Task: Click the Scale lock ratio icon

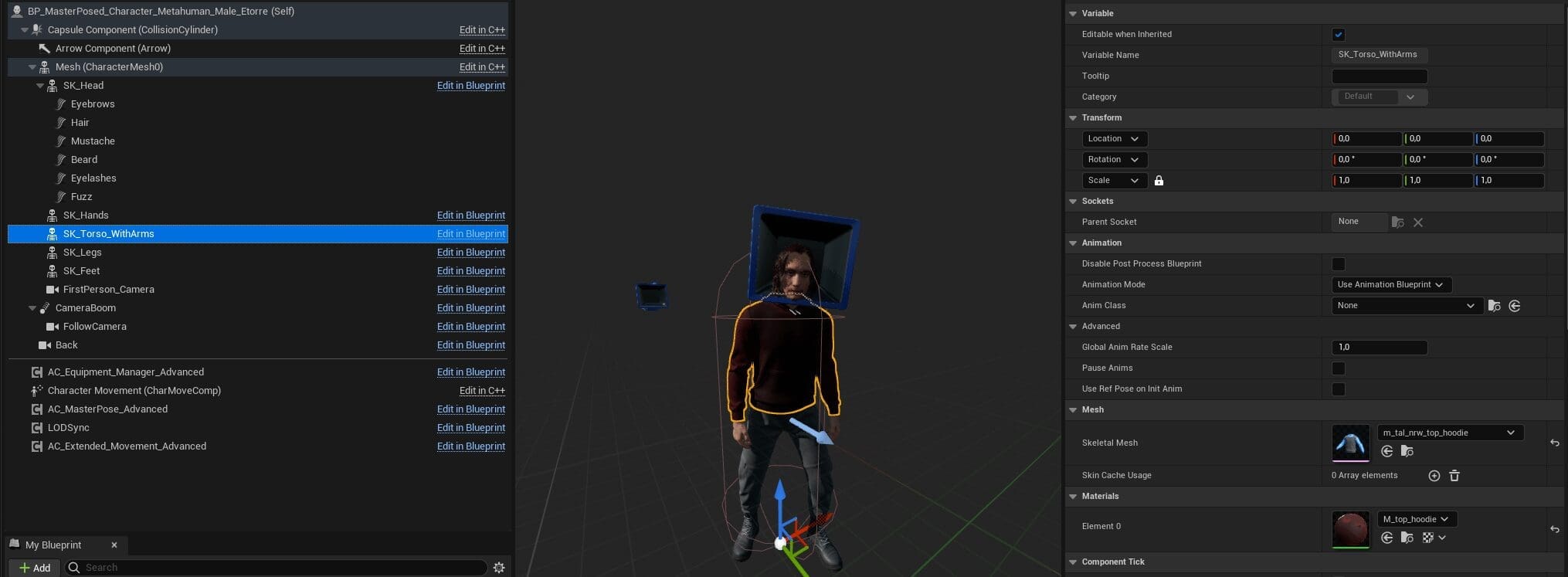Action: coord(1159,181)
